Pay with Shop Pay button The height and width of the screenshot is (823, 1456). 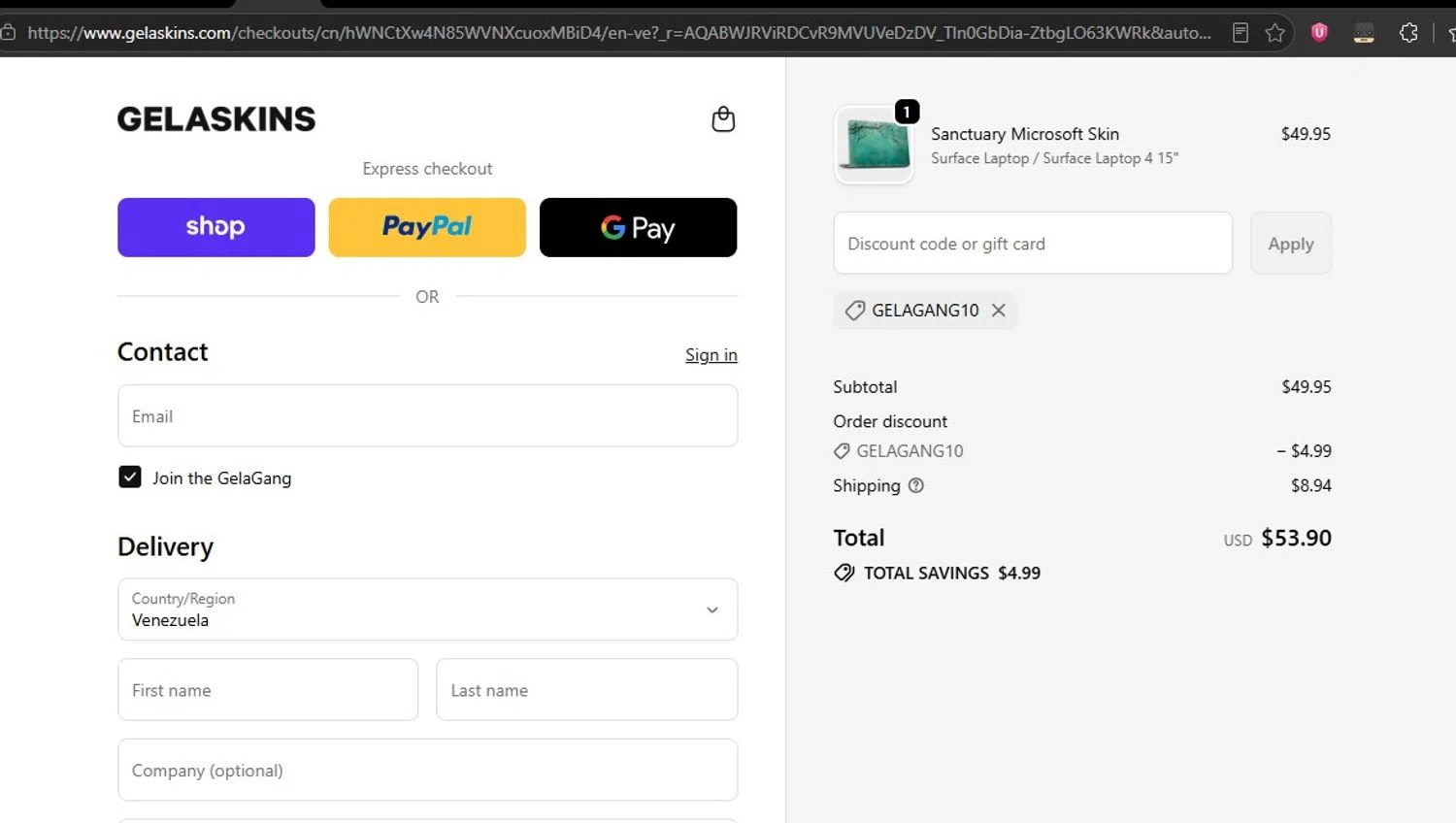[216, 227]
